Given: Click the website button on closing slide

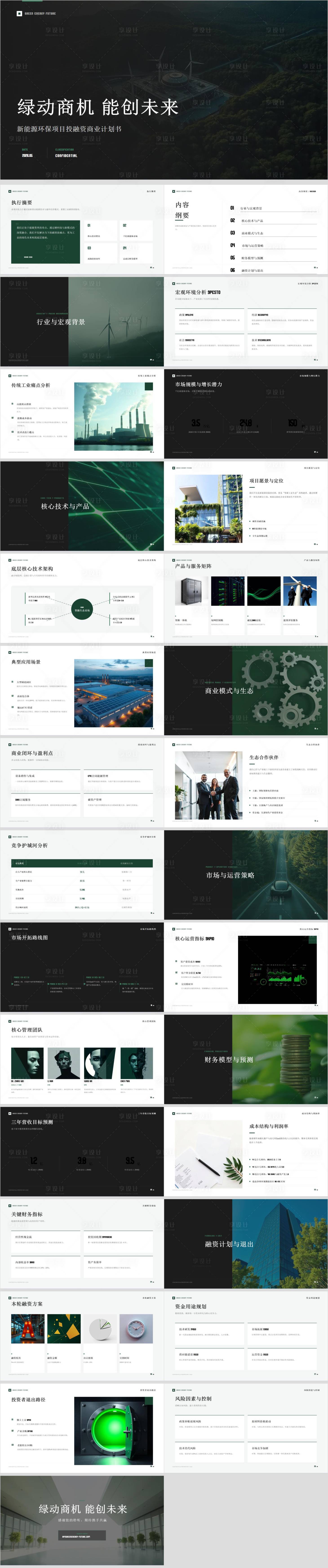Looking at the screenshot, I should click(83, 1536).
